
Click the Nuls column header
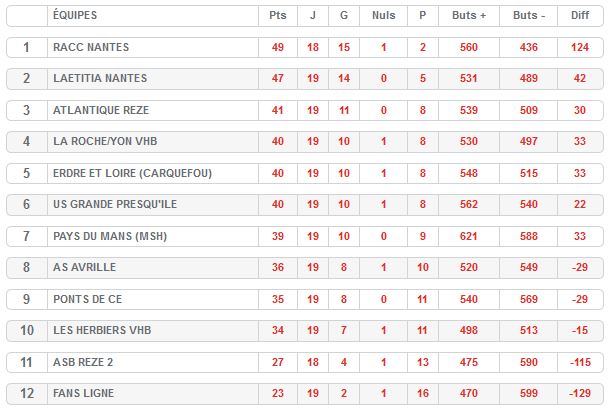[383, 16]
